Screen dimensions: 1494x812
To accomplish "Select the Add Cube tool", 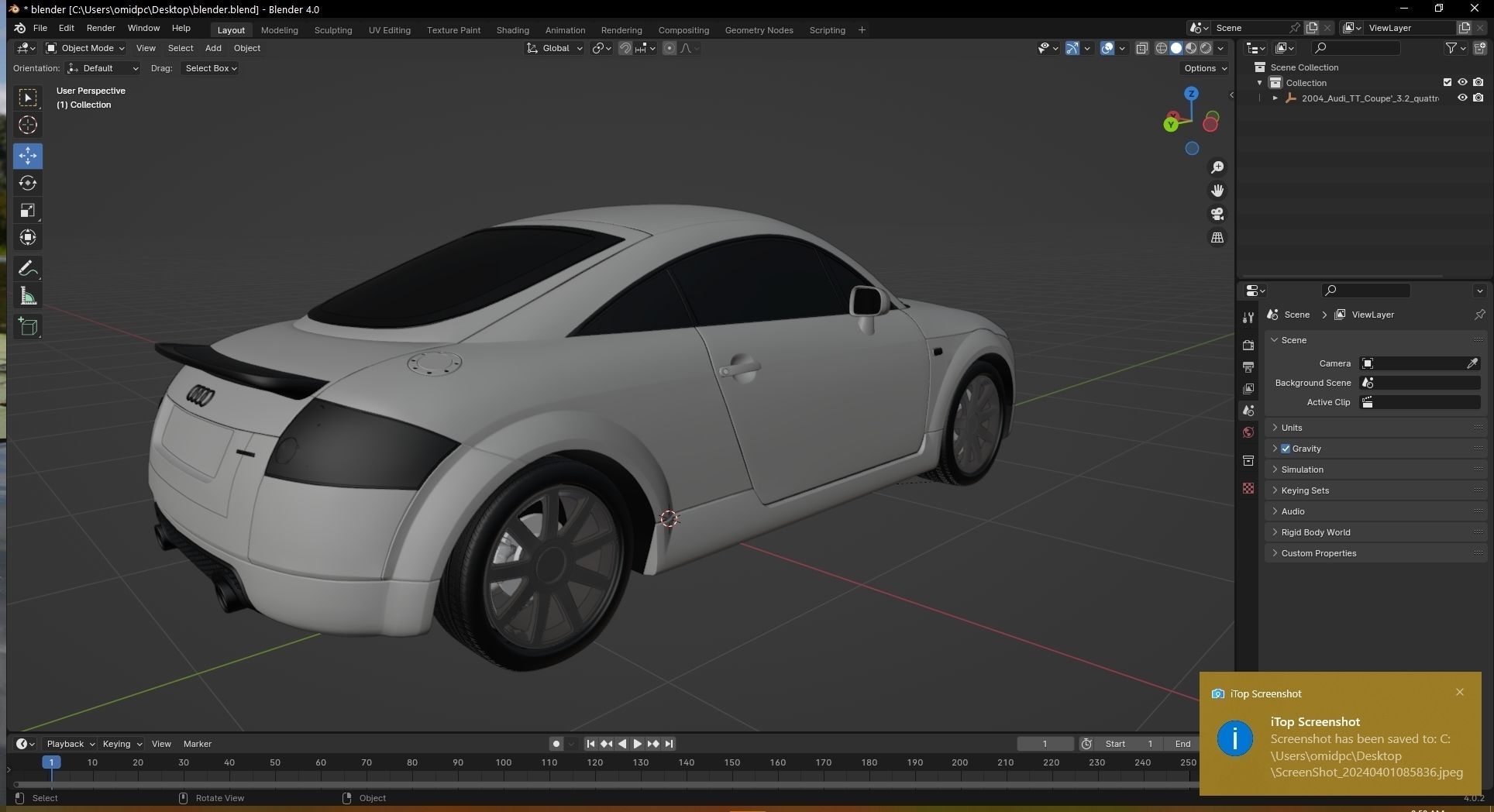I will click(x=28, y=327).
